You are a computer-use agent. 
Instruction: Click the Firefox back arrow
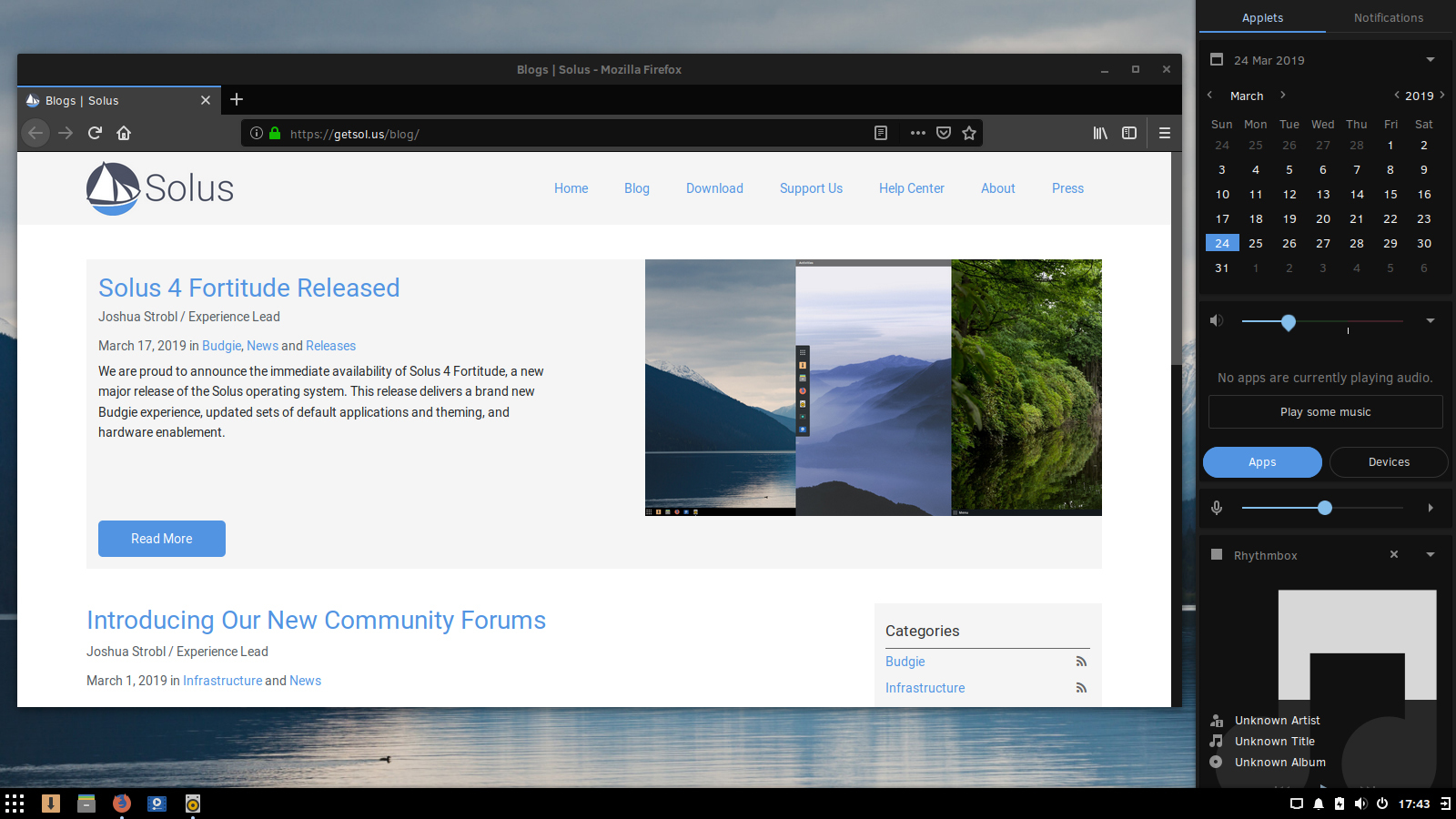point(35,133)
